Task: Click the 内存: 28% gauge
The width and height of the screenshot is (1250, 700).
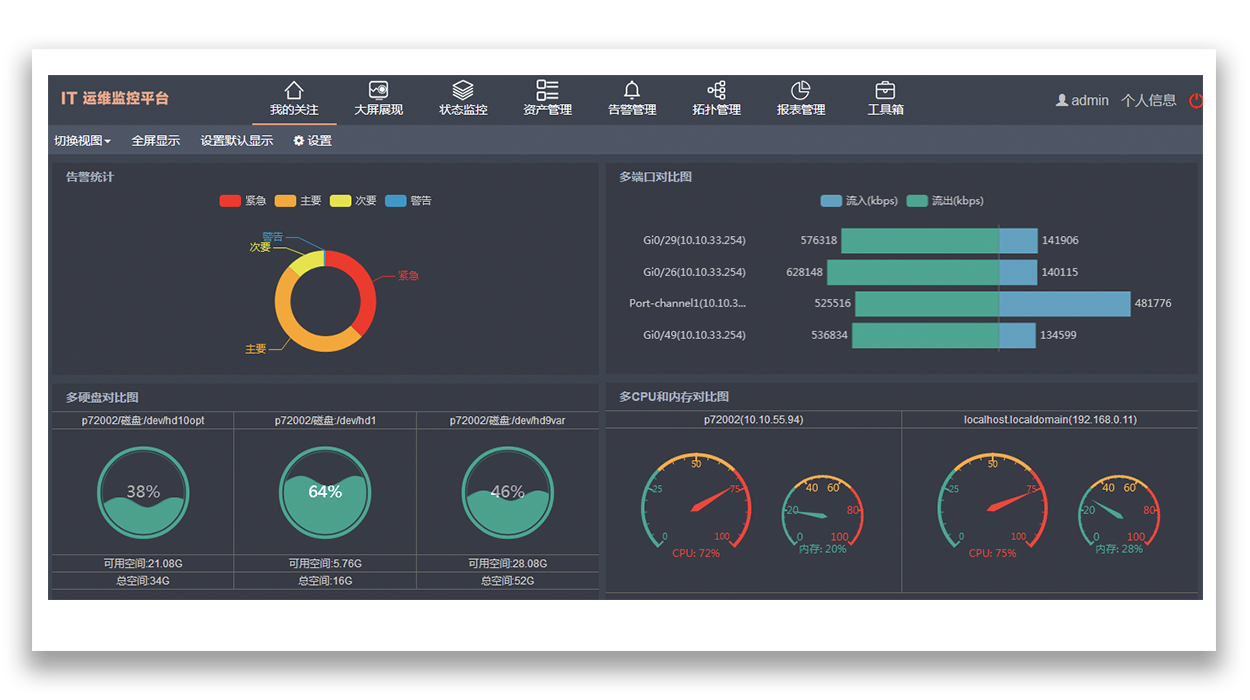Action: pos(1118,516)
